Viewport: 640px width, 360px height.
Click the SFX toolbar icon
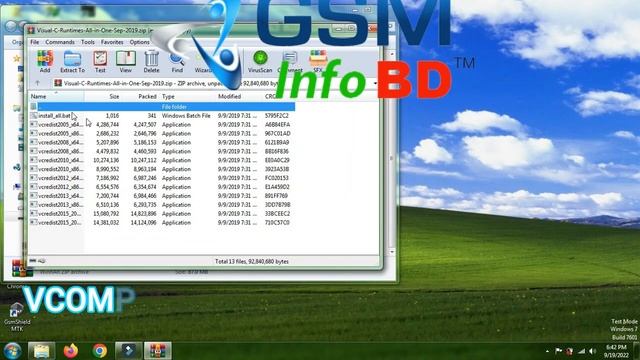point(318,61)
